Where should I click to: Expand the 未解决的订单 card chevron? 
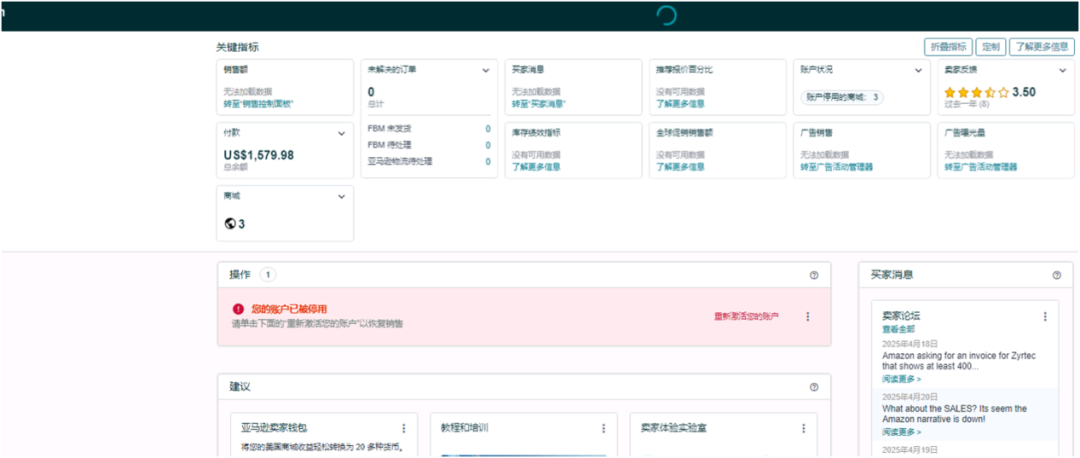[486, 70]
